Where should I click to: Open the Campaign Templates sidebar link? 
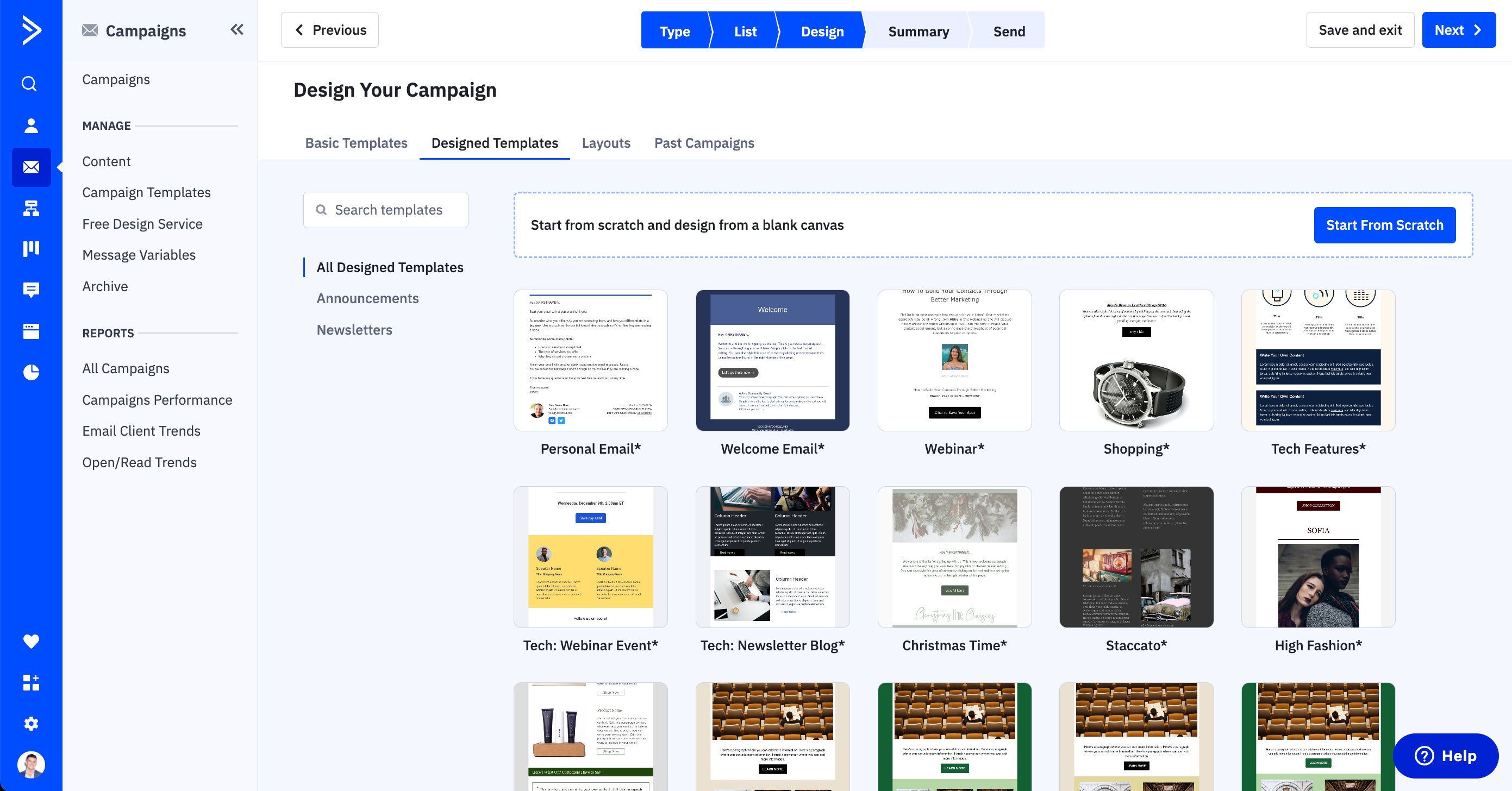pos(146,192)
